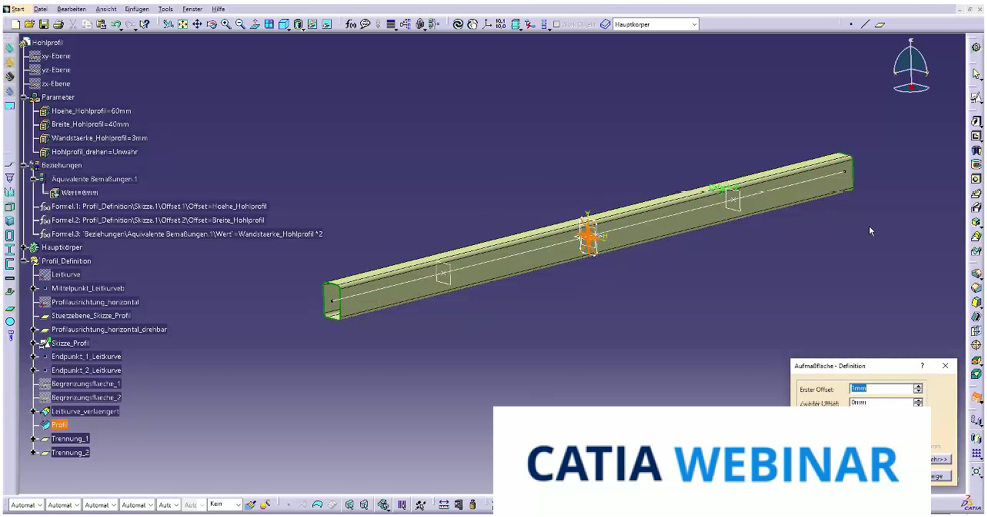Screen dimensions: 987x517
Task: Open the third Automat dropdown in bottom toolbar
Action: pos(99,505)
